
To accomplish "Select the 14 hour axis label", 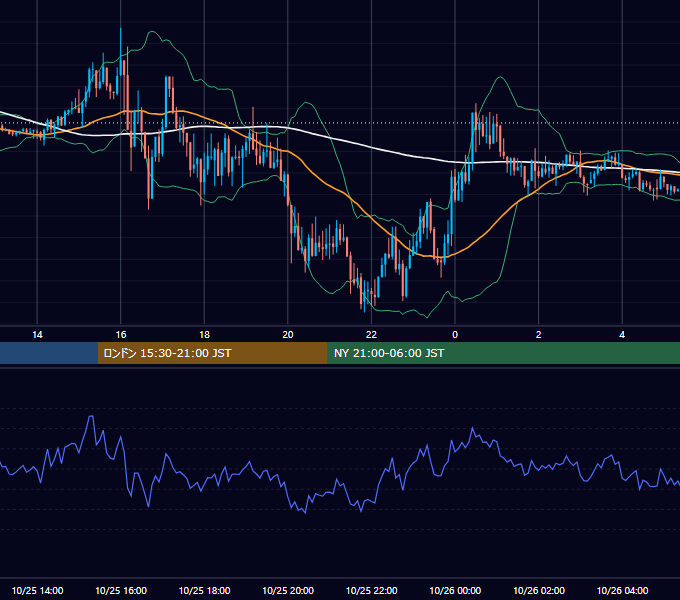I will 37,335.
